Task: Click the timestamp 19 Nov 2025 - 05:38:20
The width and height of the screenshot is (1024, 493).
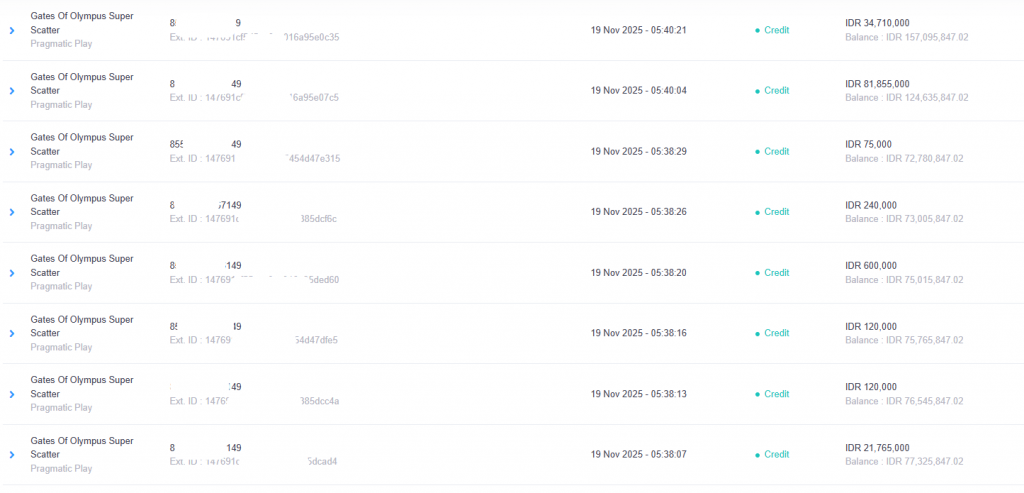Action: [638, 273]
